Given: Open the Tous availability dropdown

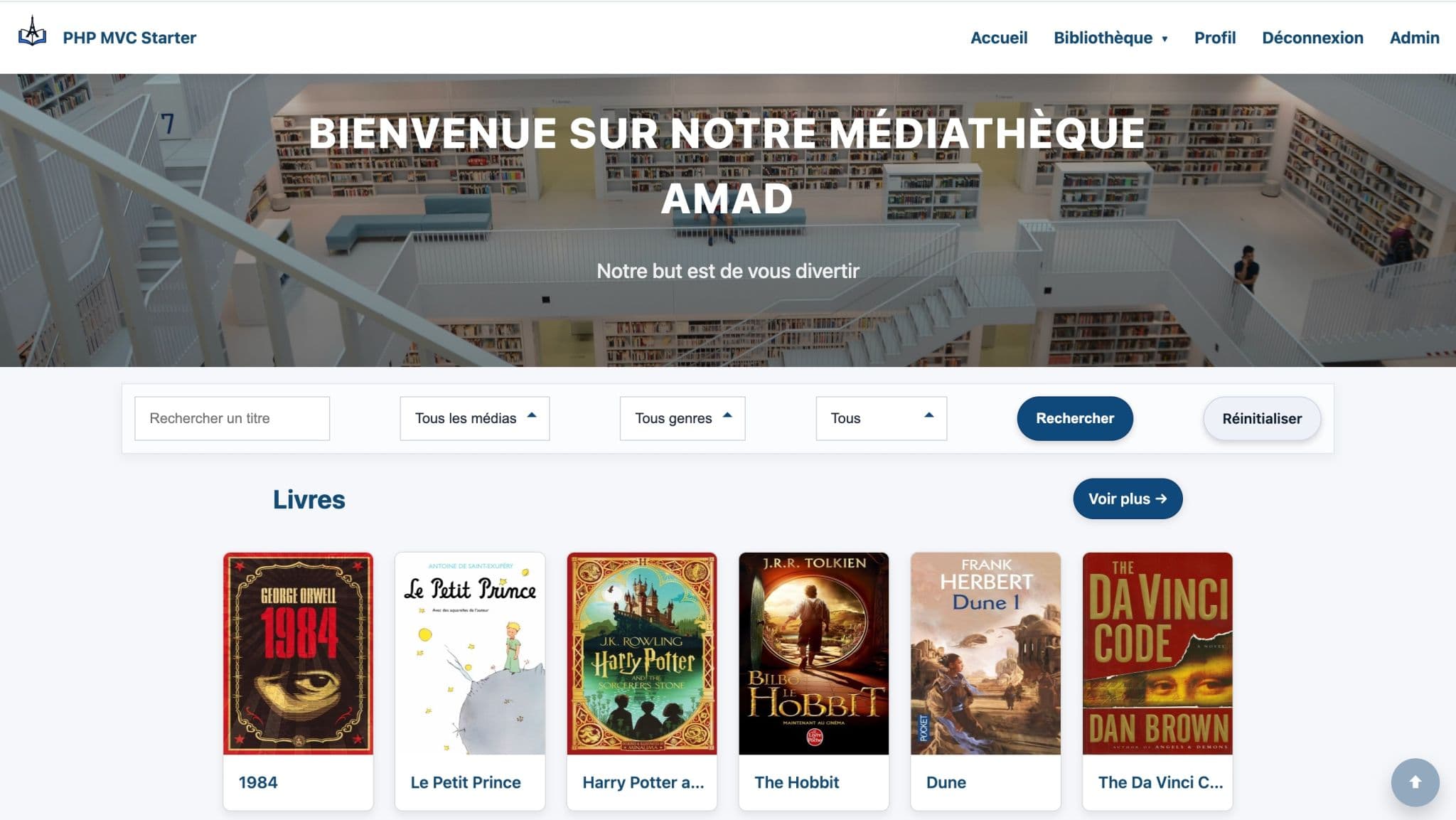Looking at the screenshot, I should point(881,418).
